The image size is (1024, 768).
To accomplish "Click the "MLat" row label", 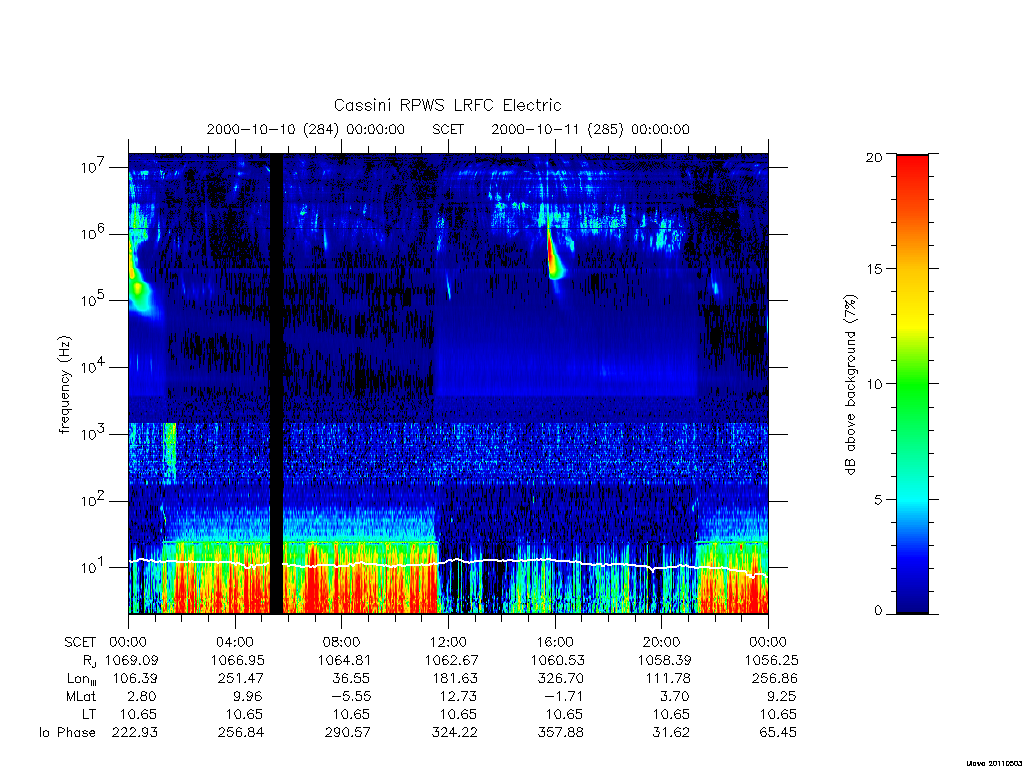I will (x=81, y=696).
